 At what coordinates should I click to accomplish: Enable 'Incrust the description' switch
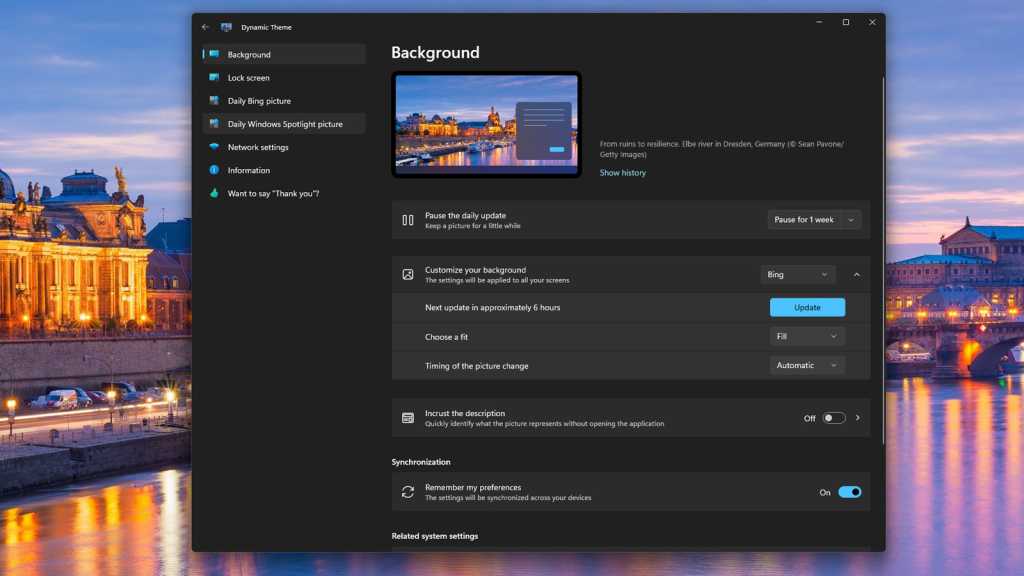point(835,418)
